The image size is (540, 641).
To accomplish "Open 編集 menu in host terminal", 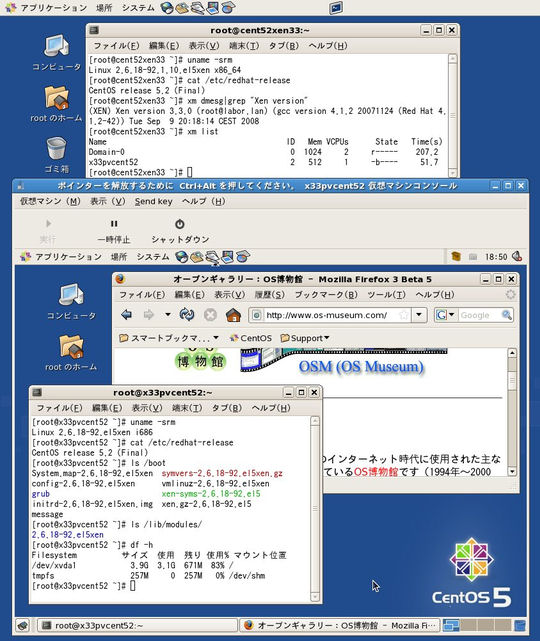I will pos(164,46).
